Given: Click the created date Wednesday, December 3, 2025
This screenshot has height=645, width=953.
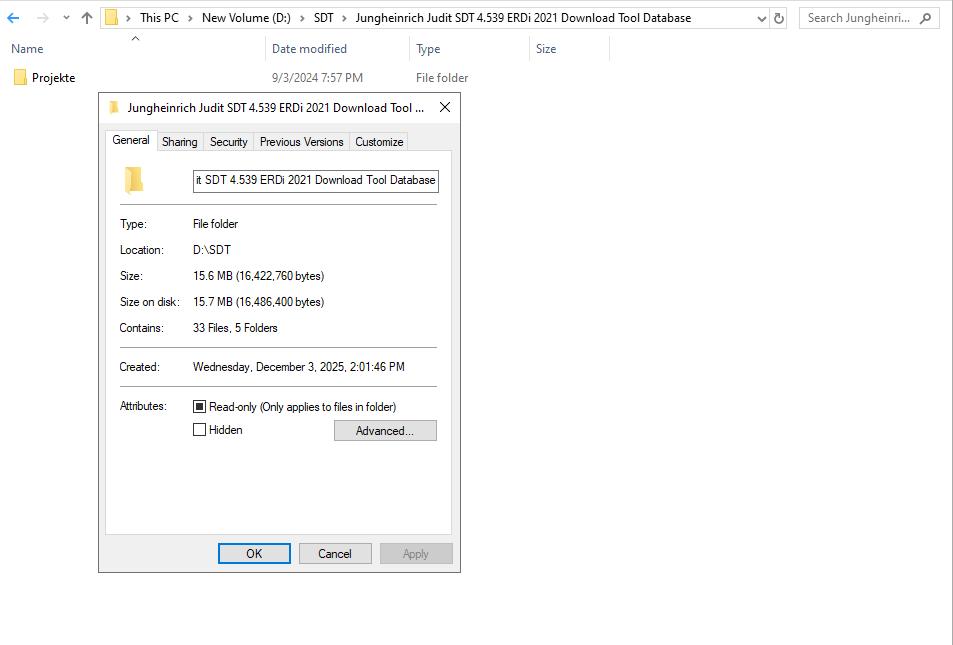Looking at the screenshot, I should coord(298,367).
